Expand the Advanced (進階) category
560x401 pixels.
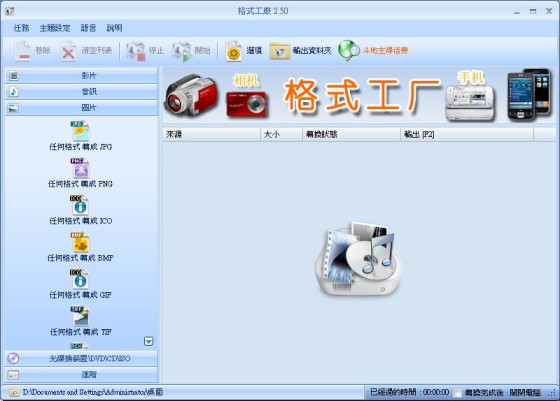pos(81,375)
